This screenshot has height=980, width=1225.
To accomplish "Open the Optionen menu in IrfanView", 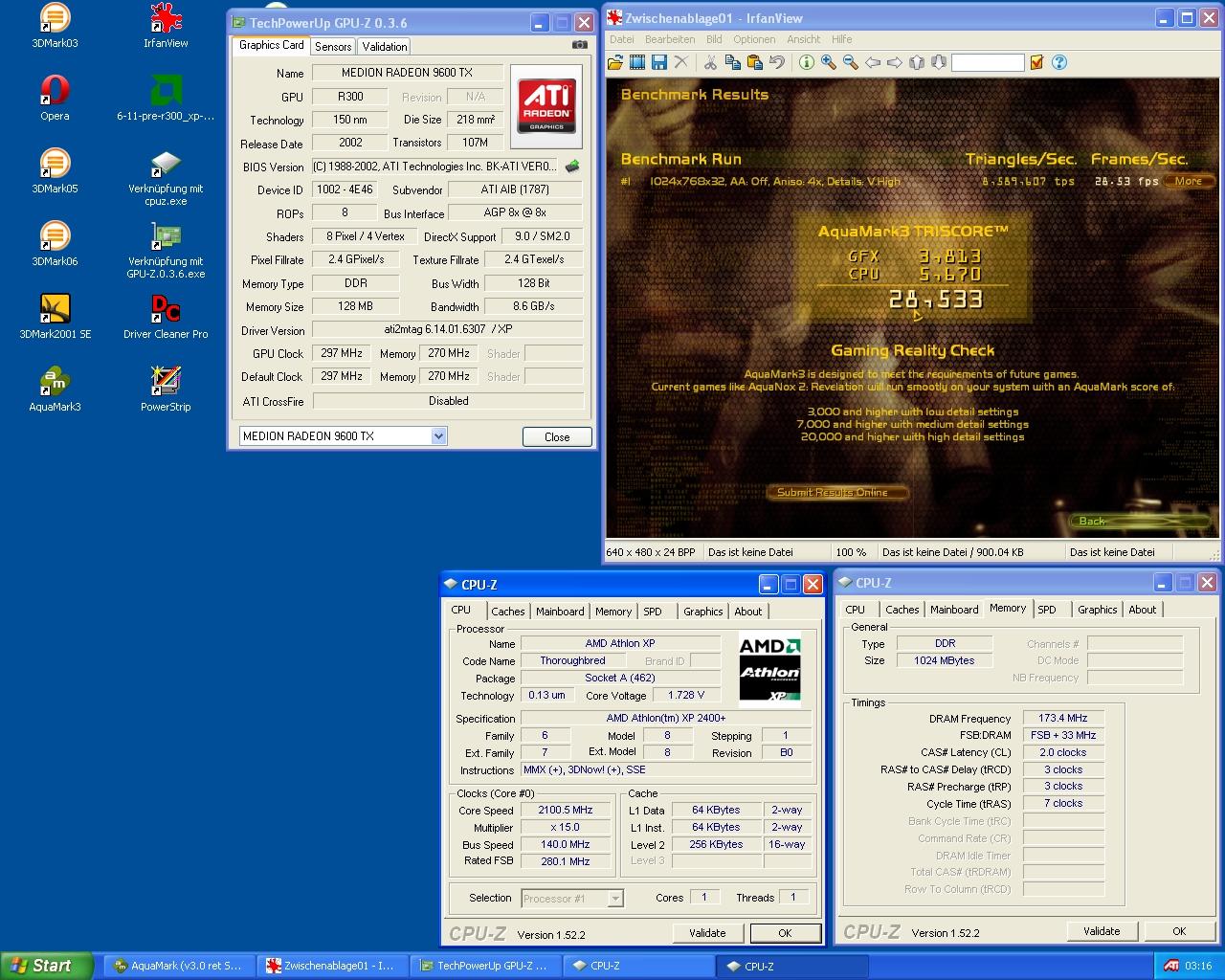I will pos(754,39).
